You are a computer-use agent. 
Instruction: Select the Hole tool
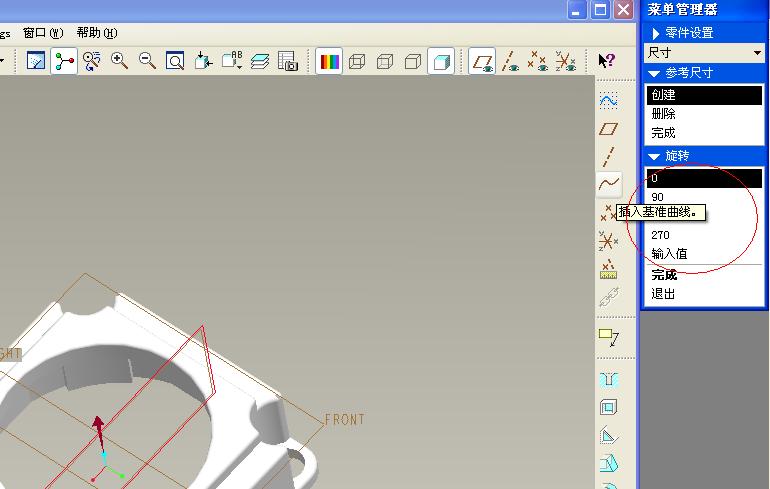608,379
